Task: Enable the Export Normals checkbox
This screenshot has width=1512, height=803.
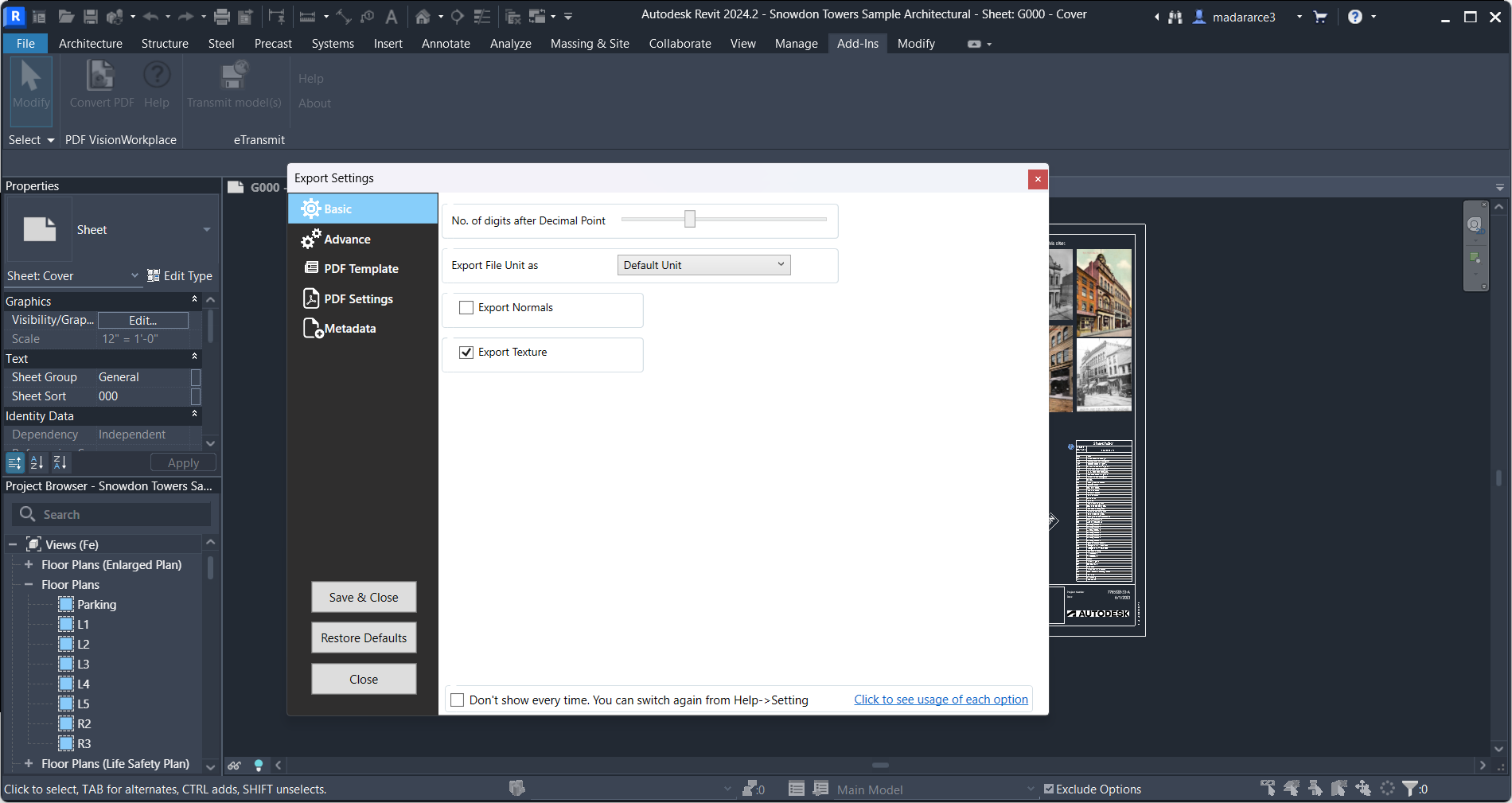Action: click(x=466, y=308)
